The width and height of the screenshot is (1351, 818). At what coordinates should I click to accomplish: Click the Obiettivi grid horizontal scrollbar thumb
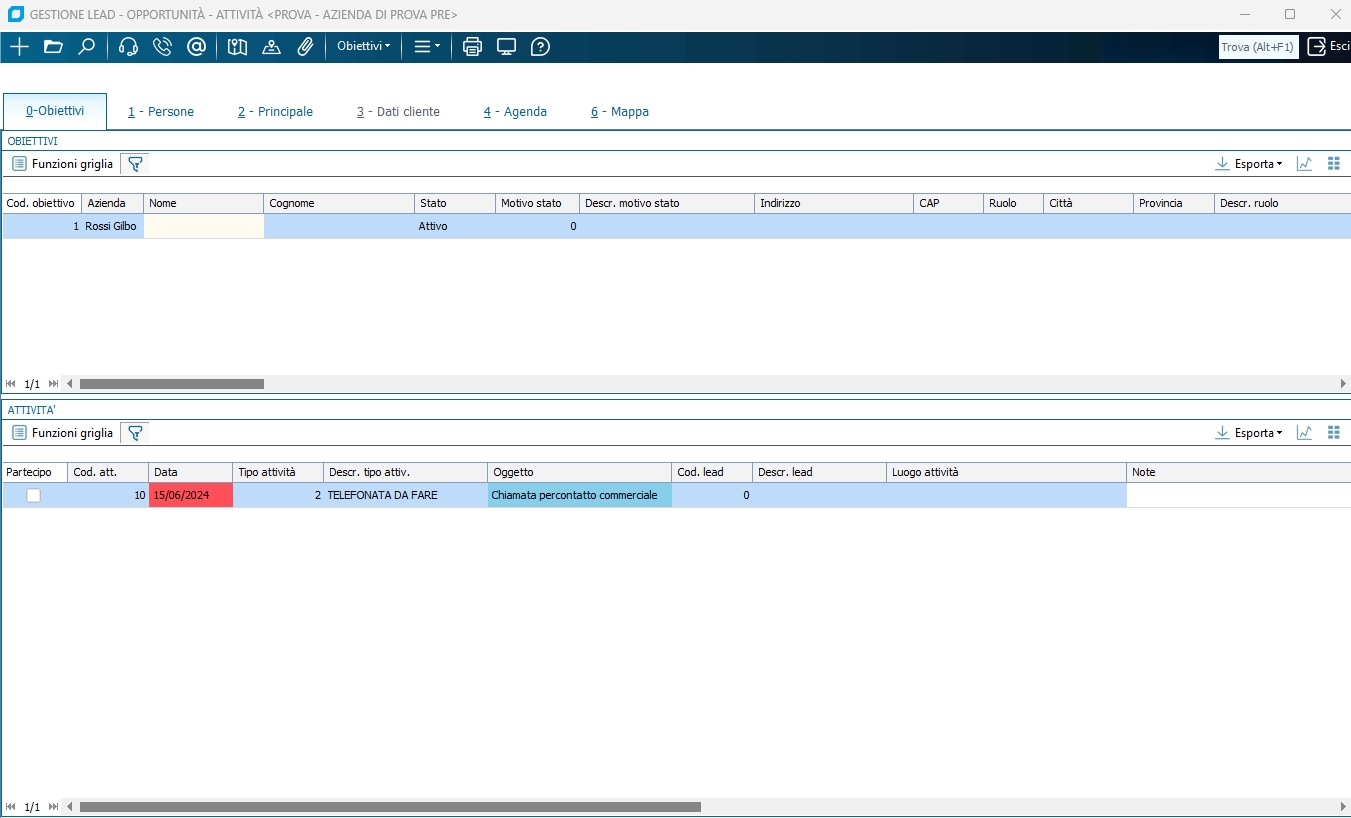coord(171,384)
